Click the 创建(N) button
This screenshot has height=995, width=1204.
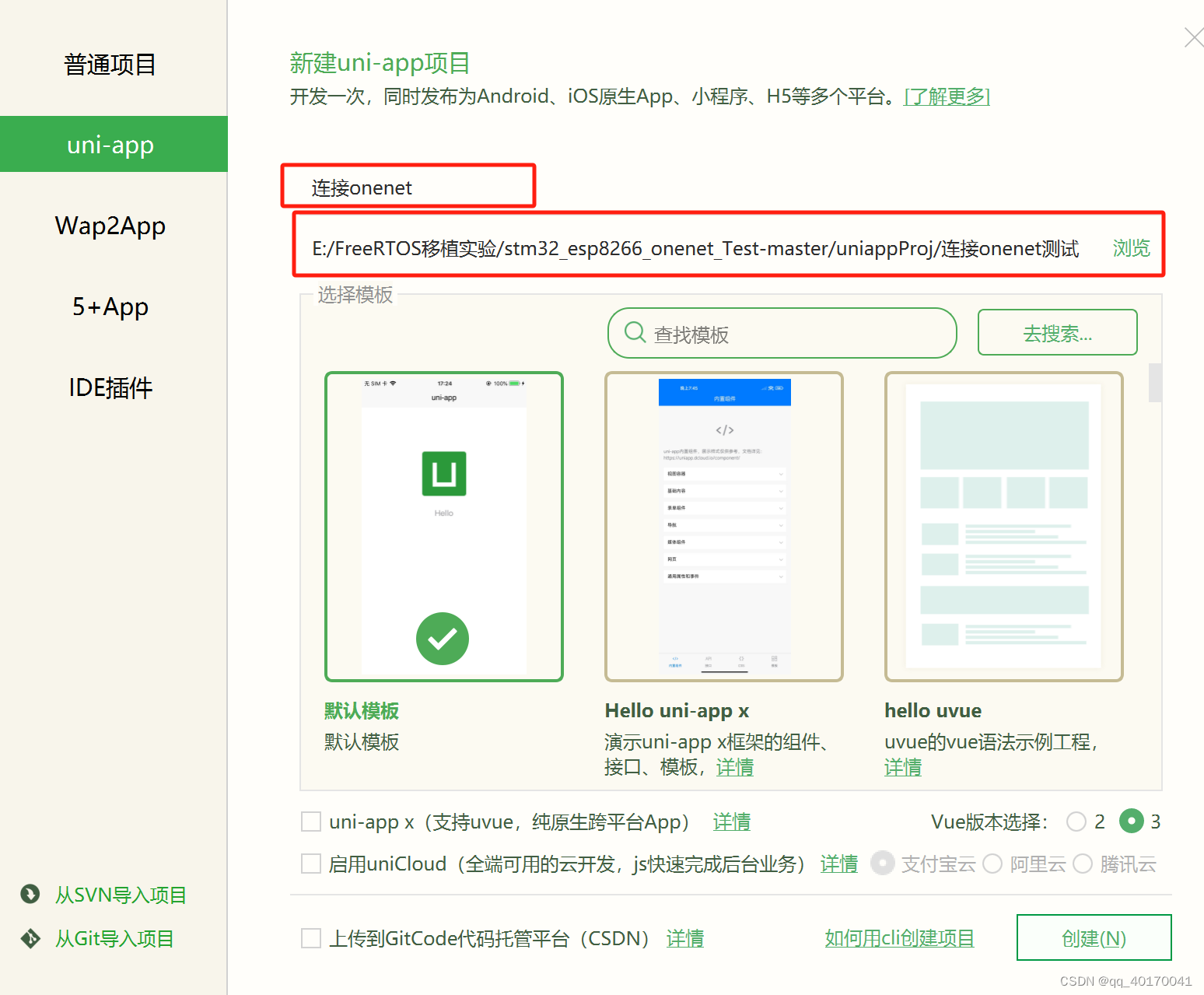click(1094, 937)
